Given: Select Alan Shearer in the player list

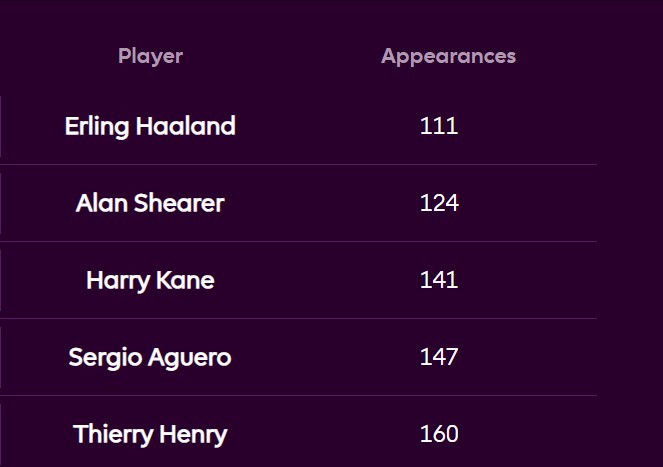Looking at the screenshot, I should (x=150, y=203).
